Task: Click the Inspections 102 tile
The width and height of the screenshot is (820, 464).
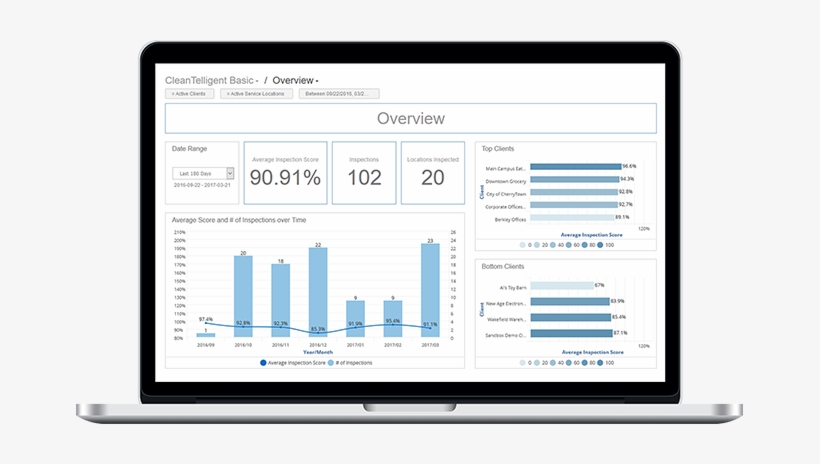Action: pos(364,173)
